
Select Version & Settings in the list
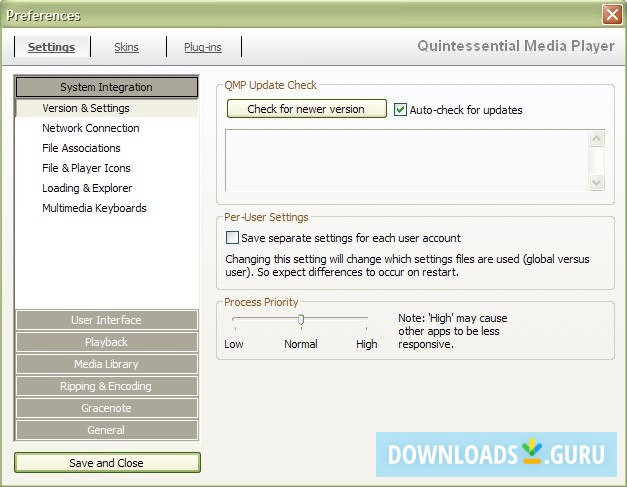(106, 108)
